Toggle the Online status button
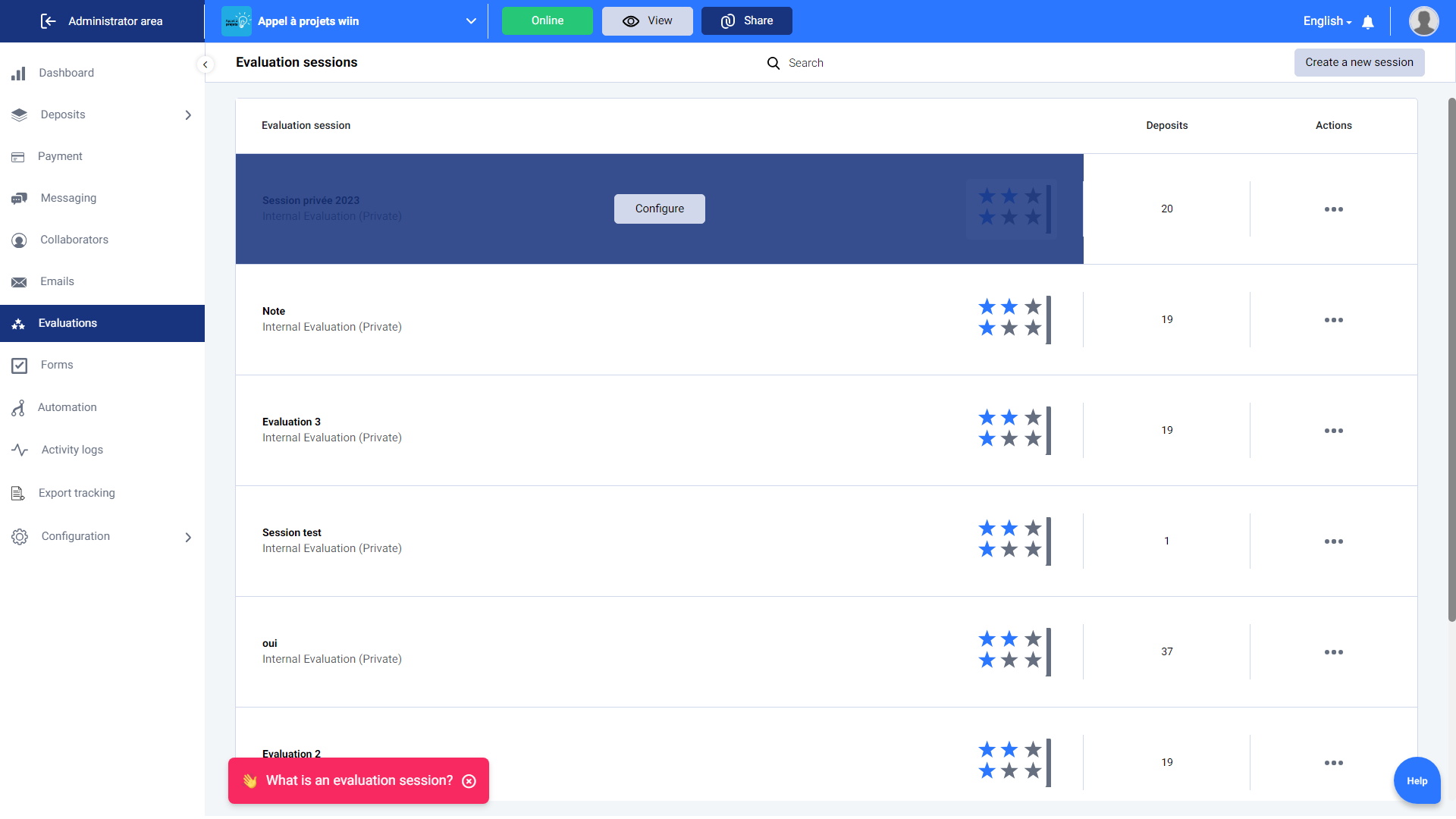The height and width of the screenshot is (819, 1456). (547, 21)
